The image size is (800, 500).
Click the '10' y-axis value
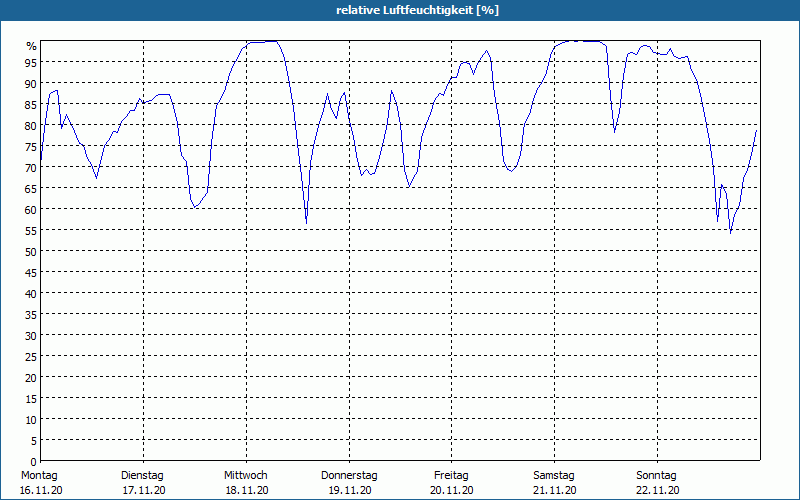[31, 420]
